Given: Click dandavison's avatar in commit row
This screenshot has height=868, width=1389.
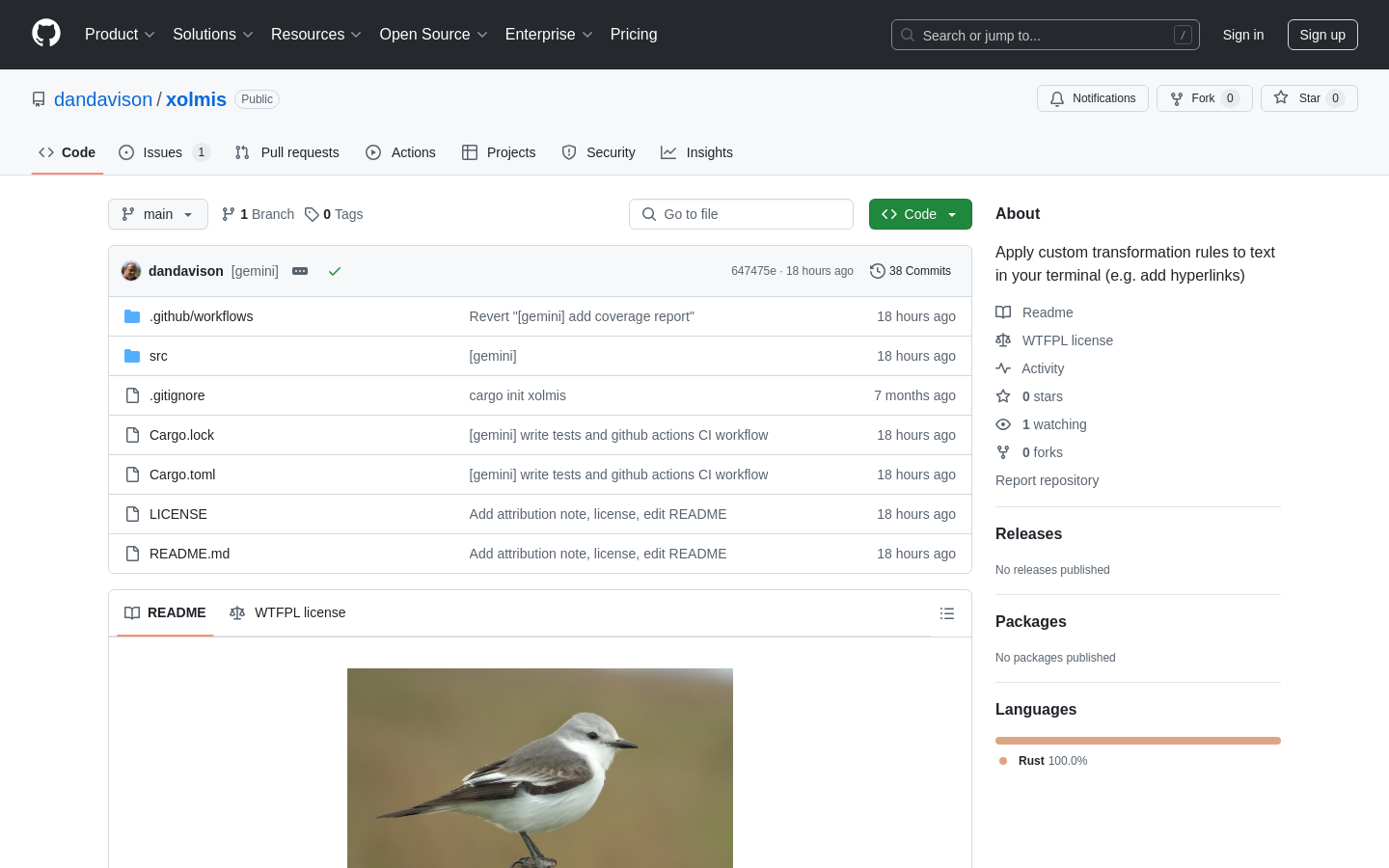Looking at the screenshot, I should point(131,271).
